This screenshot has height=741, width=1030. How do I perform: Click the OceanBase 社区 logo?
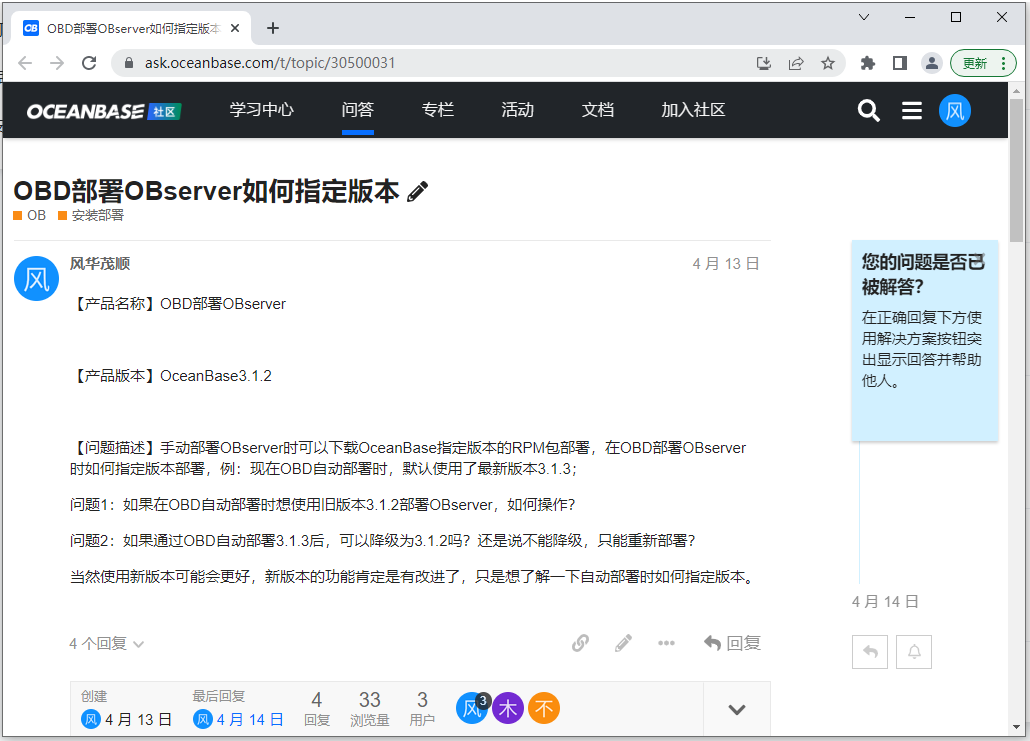[x=104, y=111]
